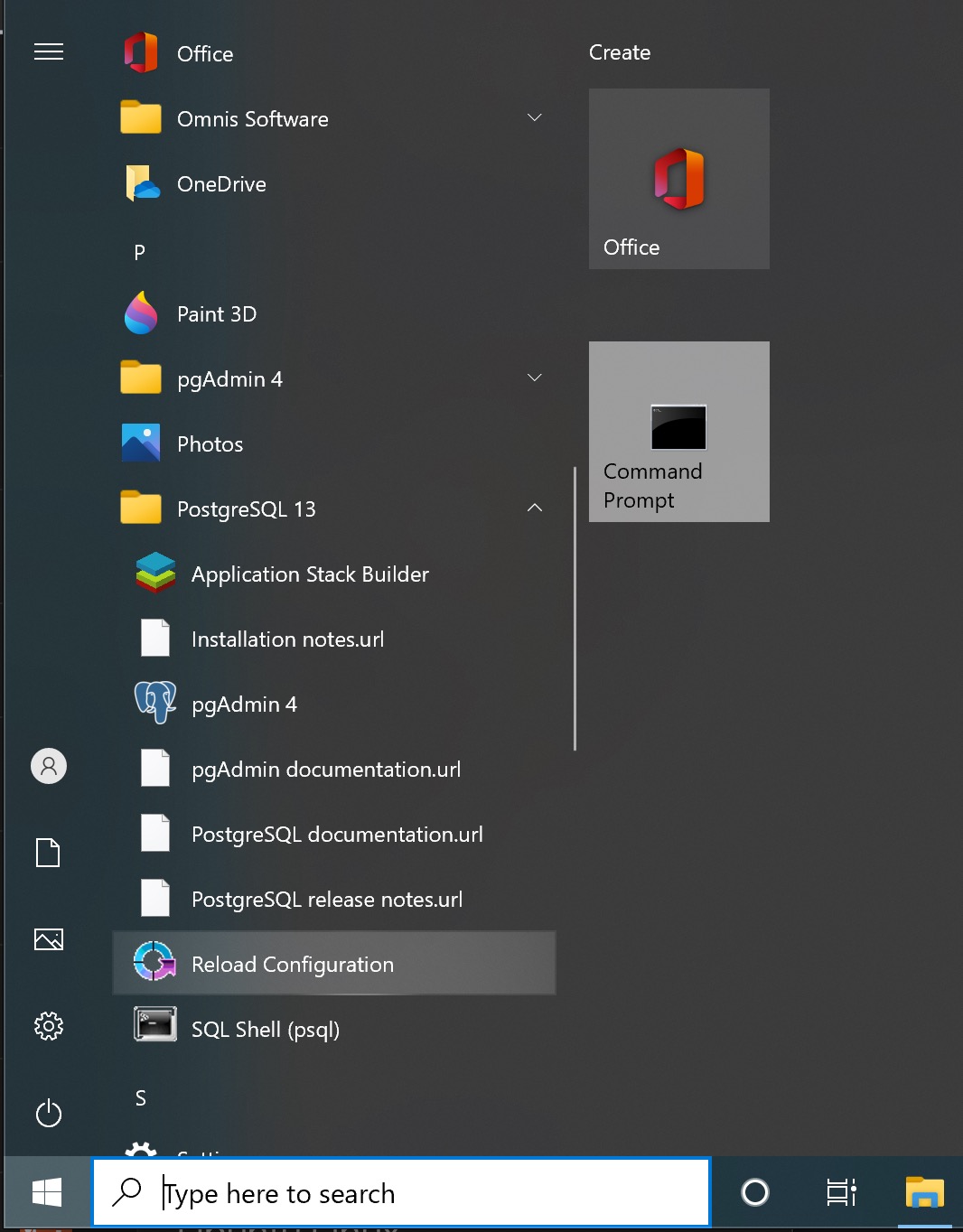Open the Power options icon
The height and width of the screenshot is (1232, 963).
(49, 1113)
